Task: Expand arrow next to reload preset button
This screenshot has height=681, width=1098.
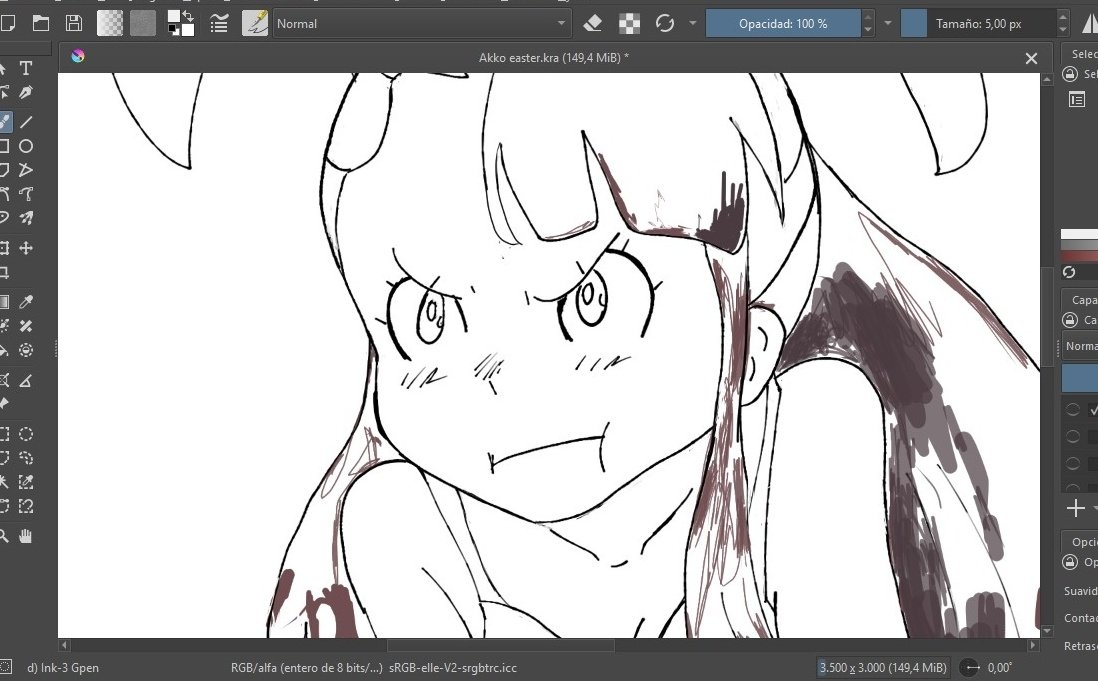Action: point(693,23)
